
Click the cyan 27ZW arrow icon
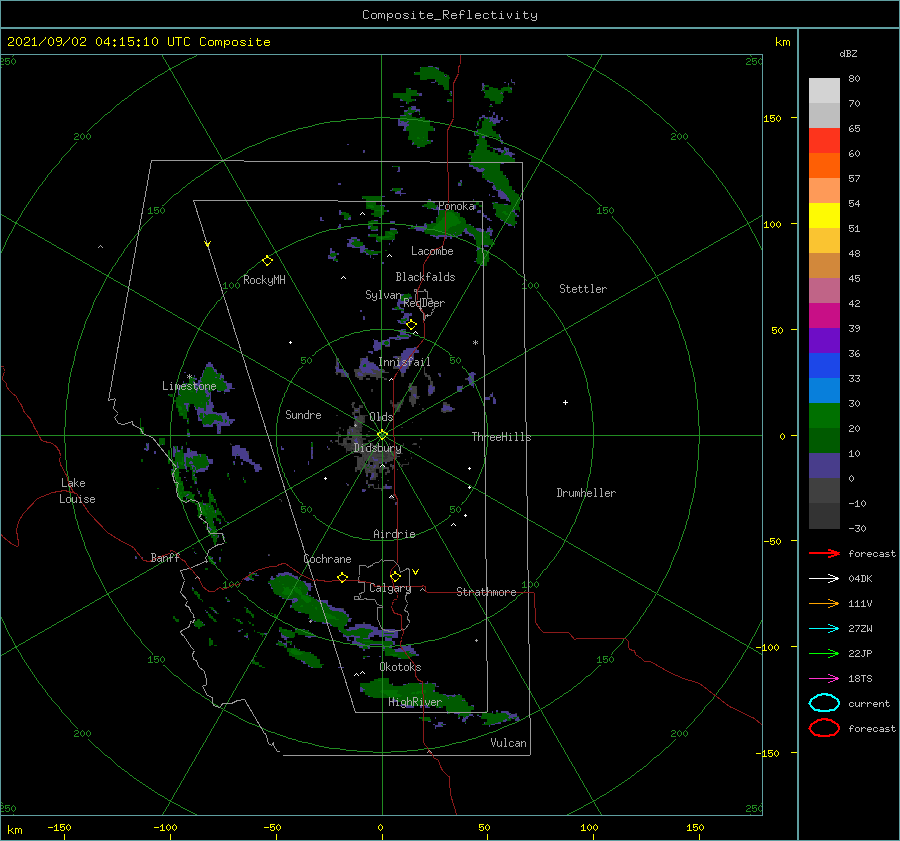tap(824, 629)
